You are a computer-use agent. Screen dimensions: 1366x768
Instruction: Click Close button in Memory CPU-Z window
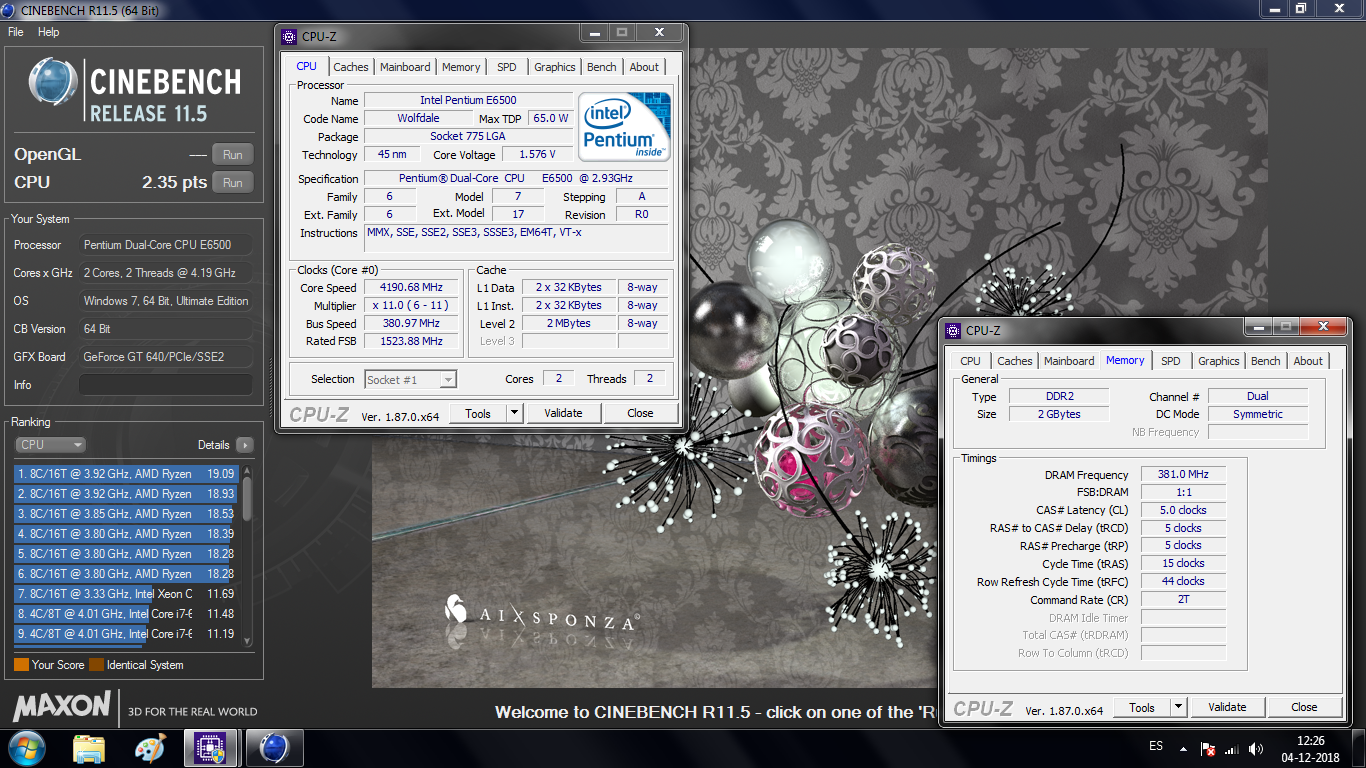[1304, 707]
